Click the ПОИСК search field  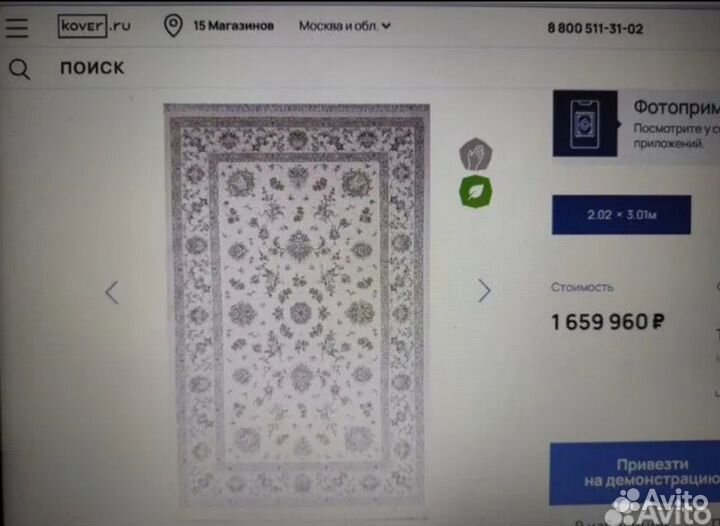[92, 67]
